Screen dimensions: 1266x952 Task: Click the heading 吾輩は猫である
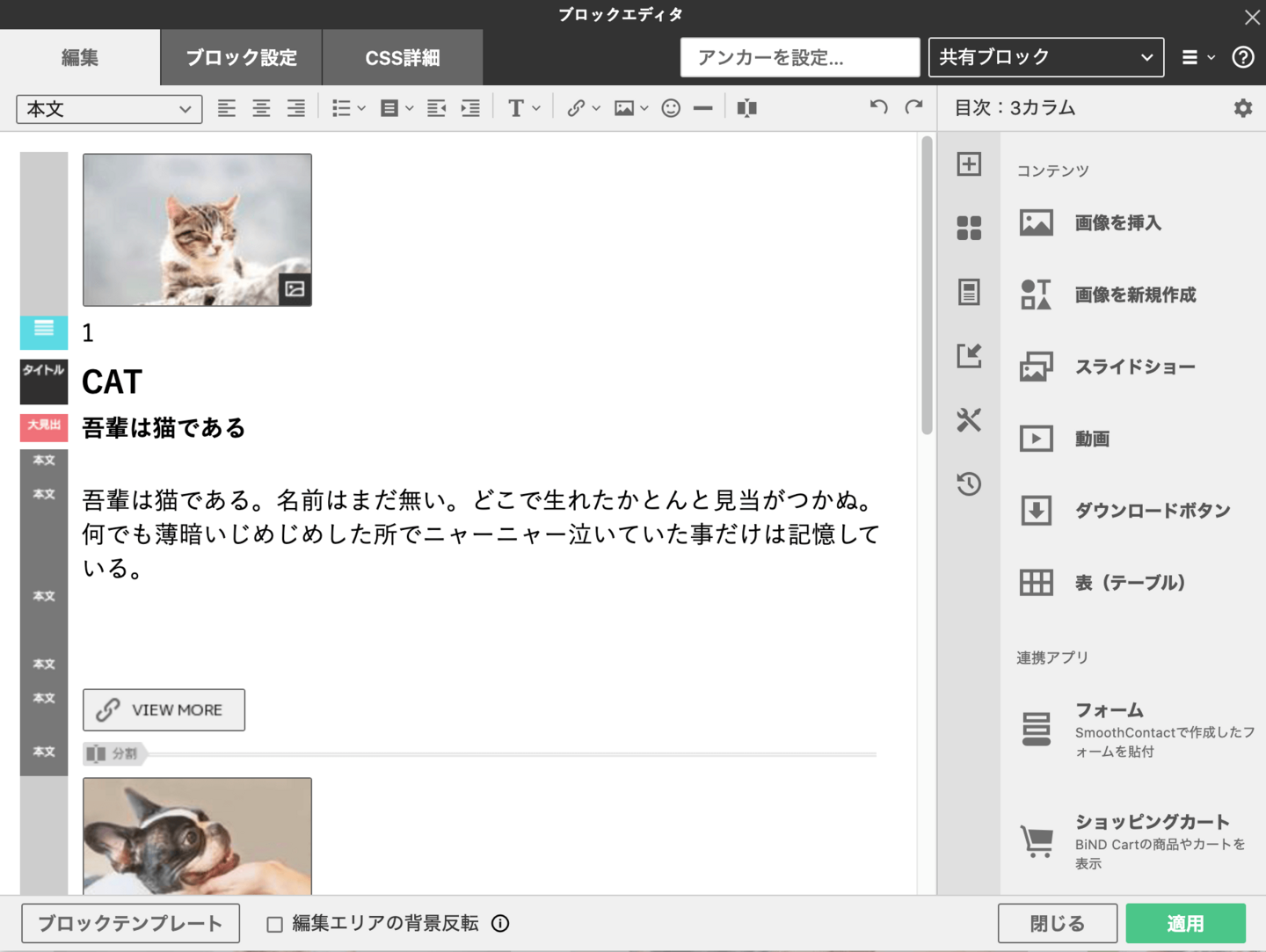click(x=164, y=427)
